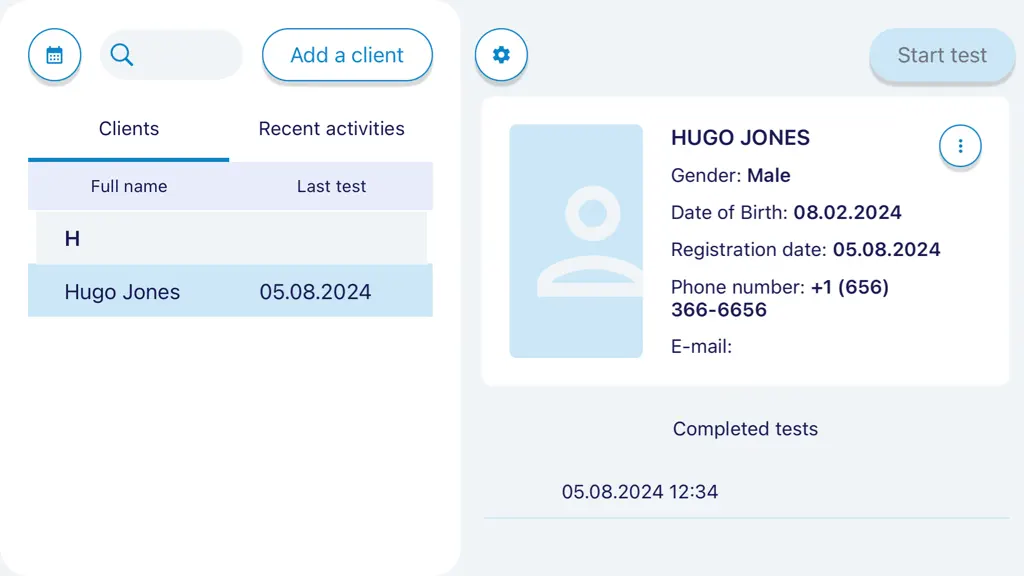
Task: Open the three-dot client options menu
Action: 960,146
